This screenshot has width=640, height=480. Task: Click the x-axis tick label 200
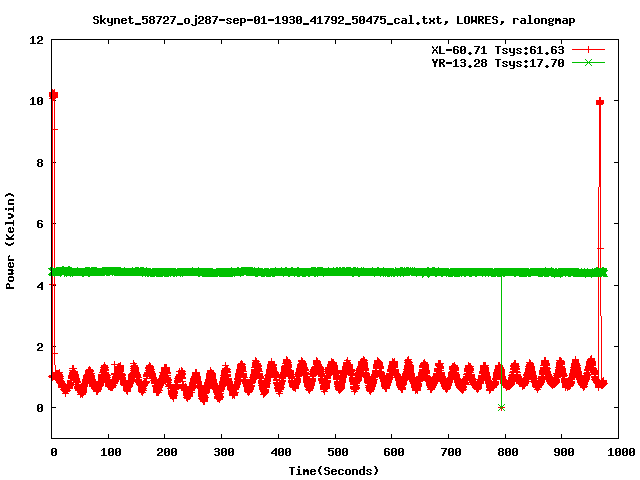click(x=167, y=452)
